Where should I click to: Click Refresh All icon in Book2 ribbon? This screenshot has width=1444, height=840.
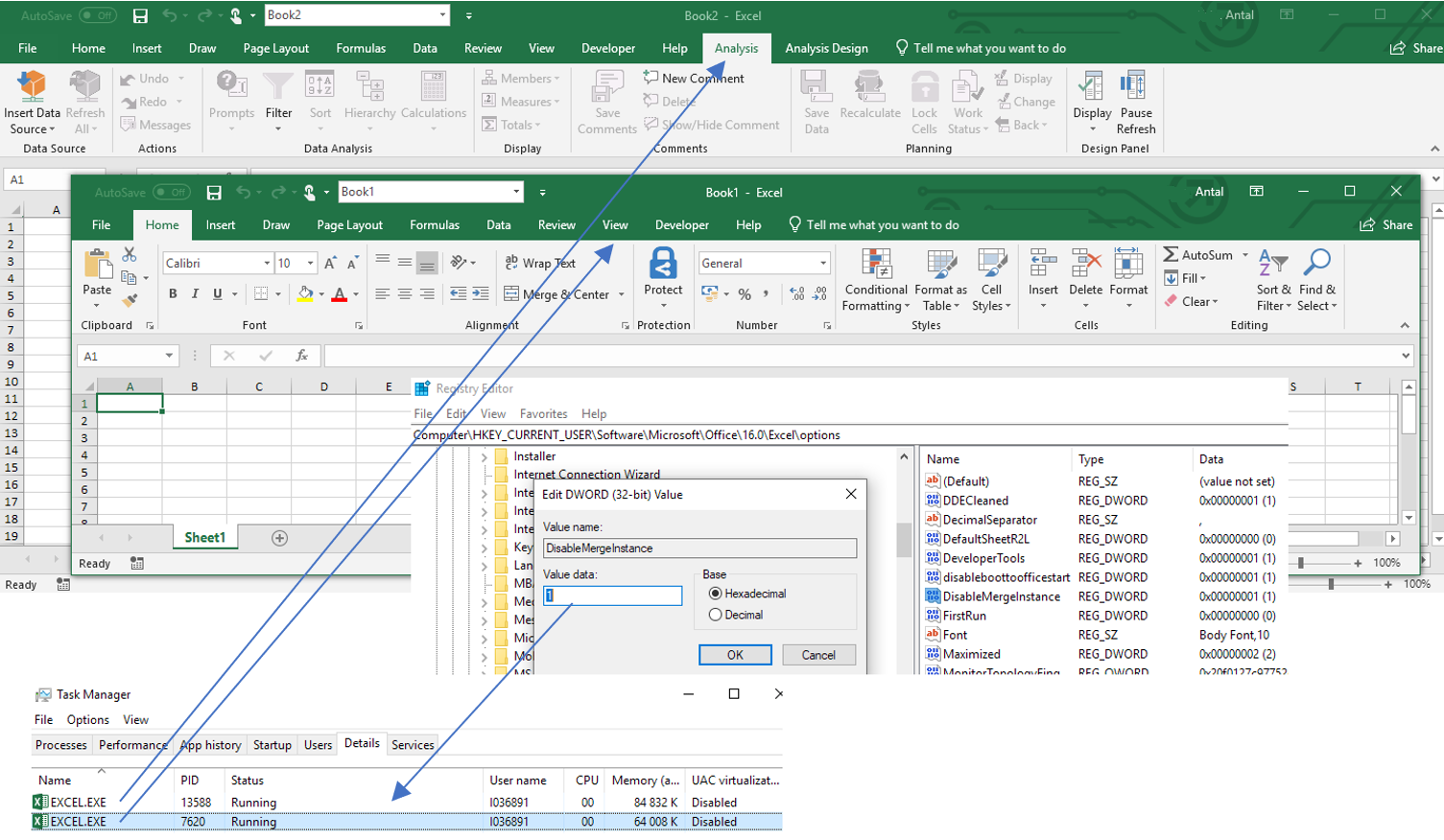coord(85,88)
